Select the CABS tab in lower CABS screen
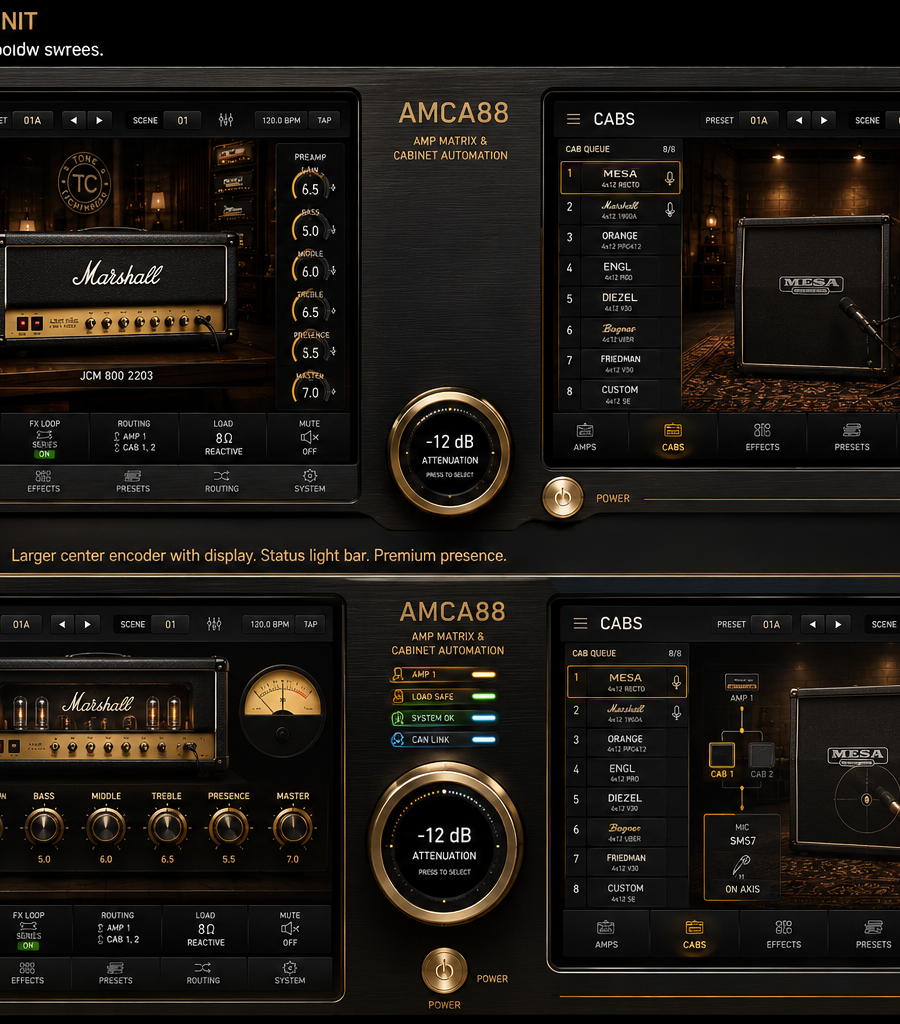The width and height of the screenshot is (900, 1024). pos(694,935)
